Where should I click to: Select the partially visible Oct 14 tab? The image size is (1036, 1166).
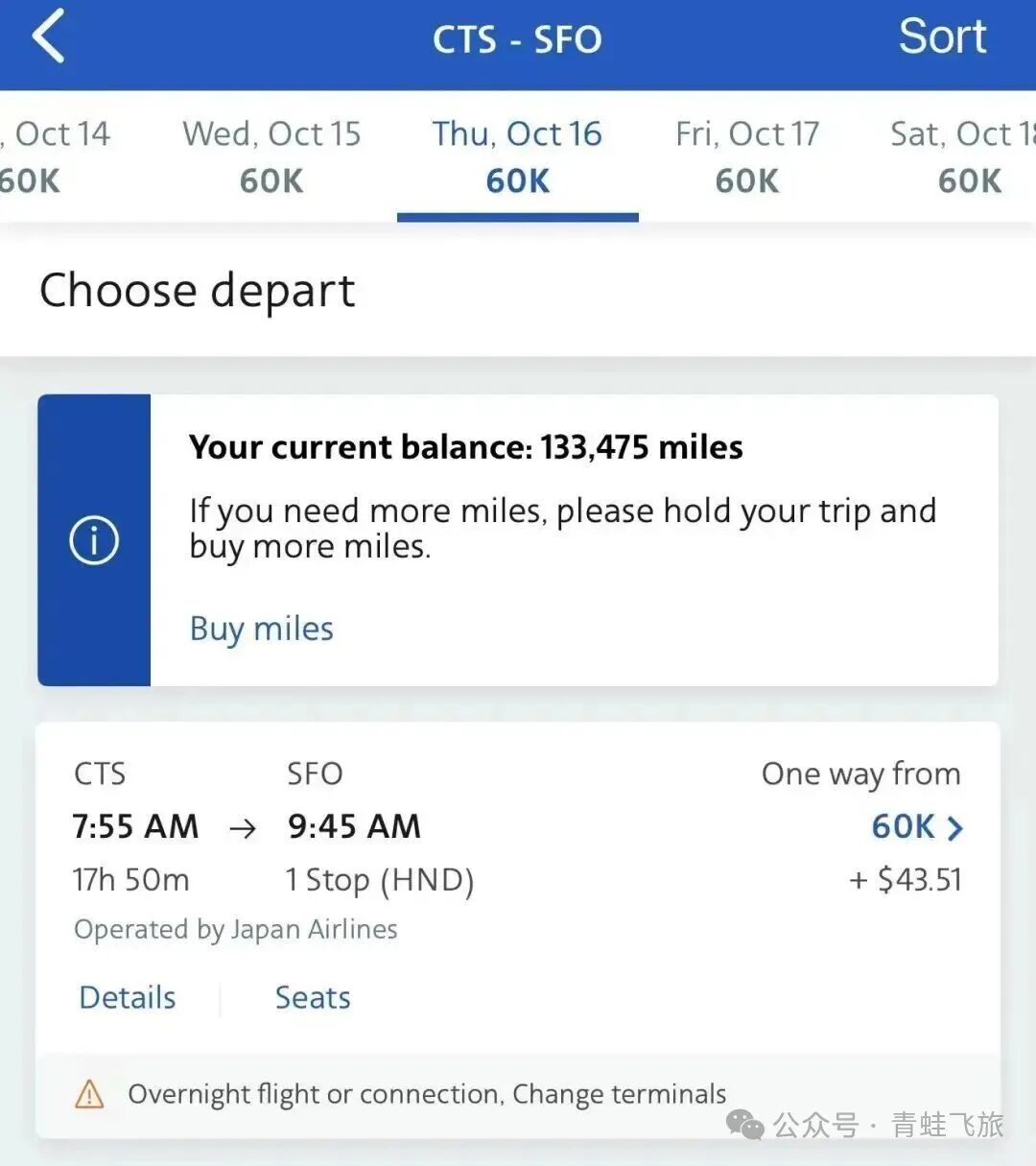[53, 155]
